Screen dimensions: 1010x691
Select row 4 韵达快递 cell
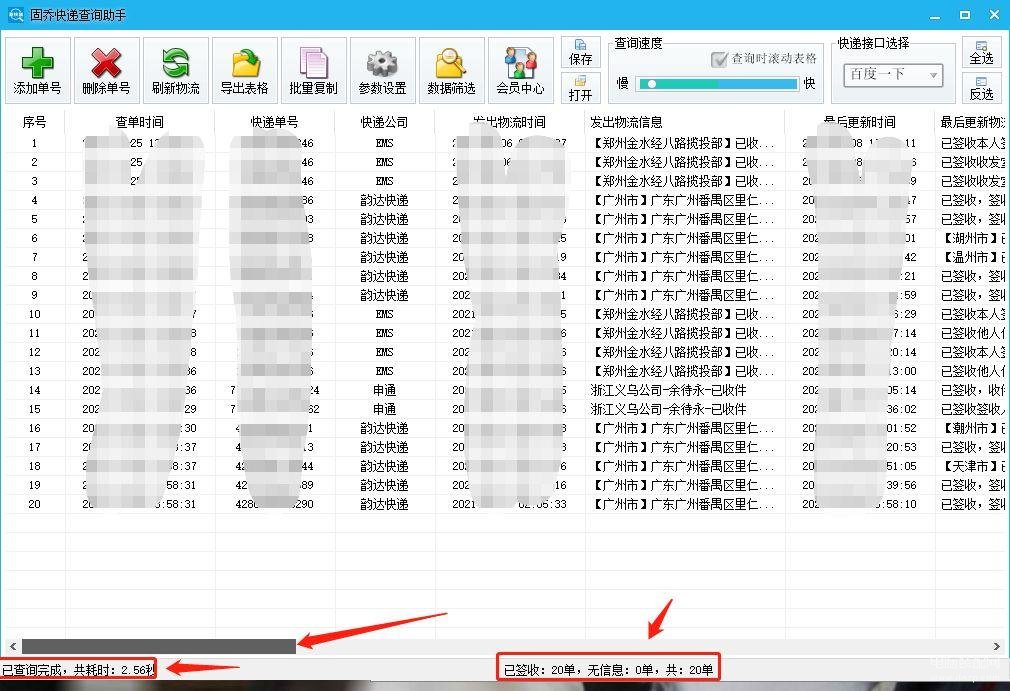pyautogui.click(x=385, y=200)
